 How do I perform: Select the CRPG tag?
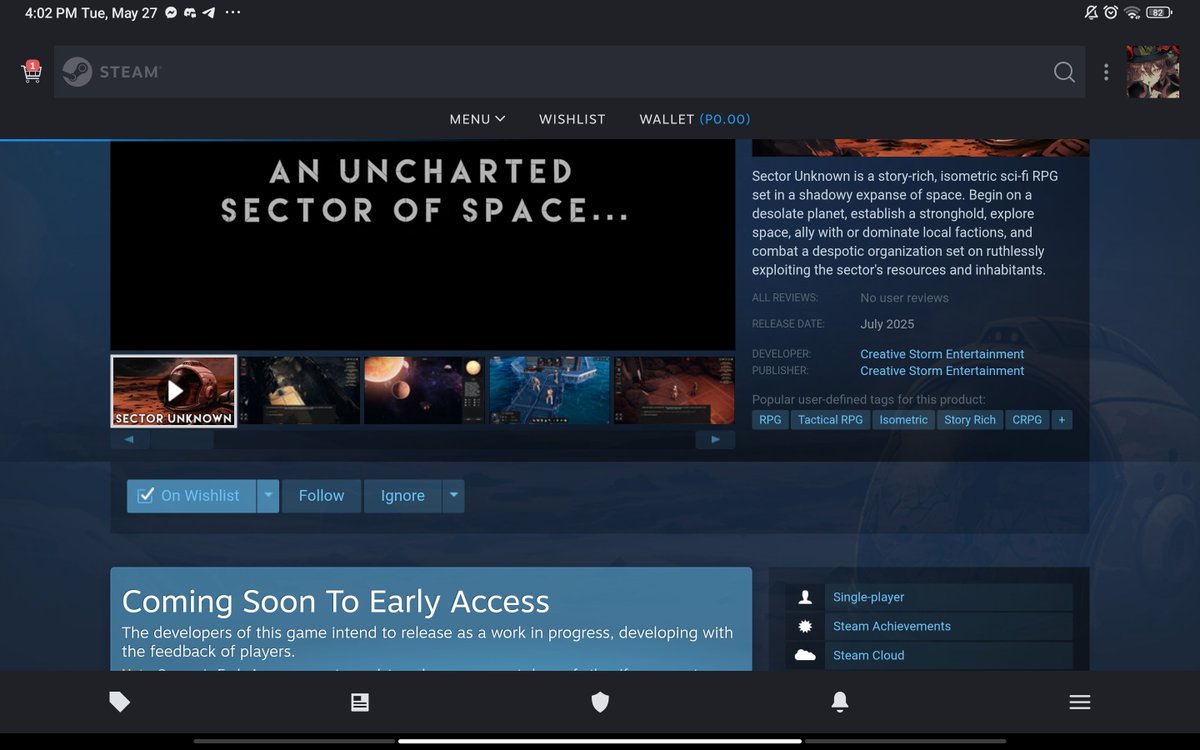tap(1026, 420)
